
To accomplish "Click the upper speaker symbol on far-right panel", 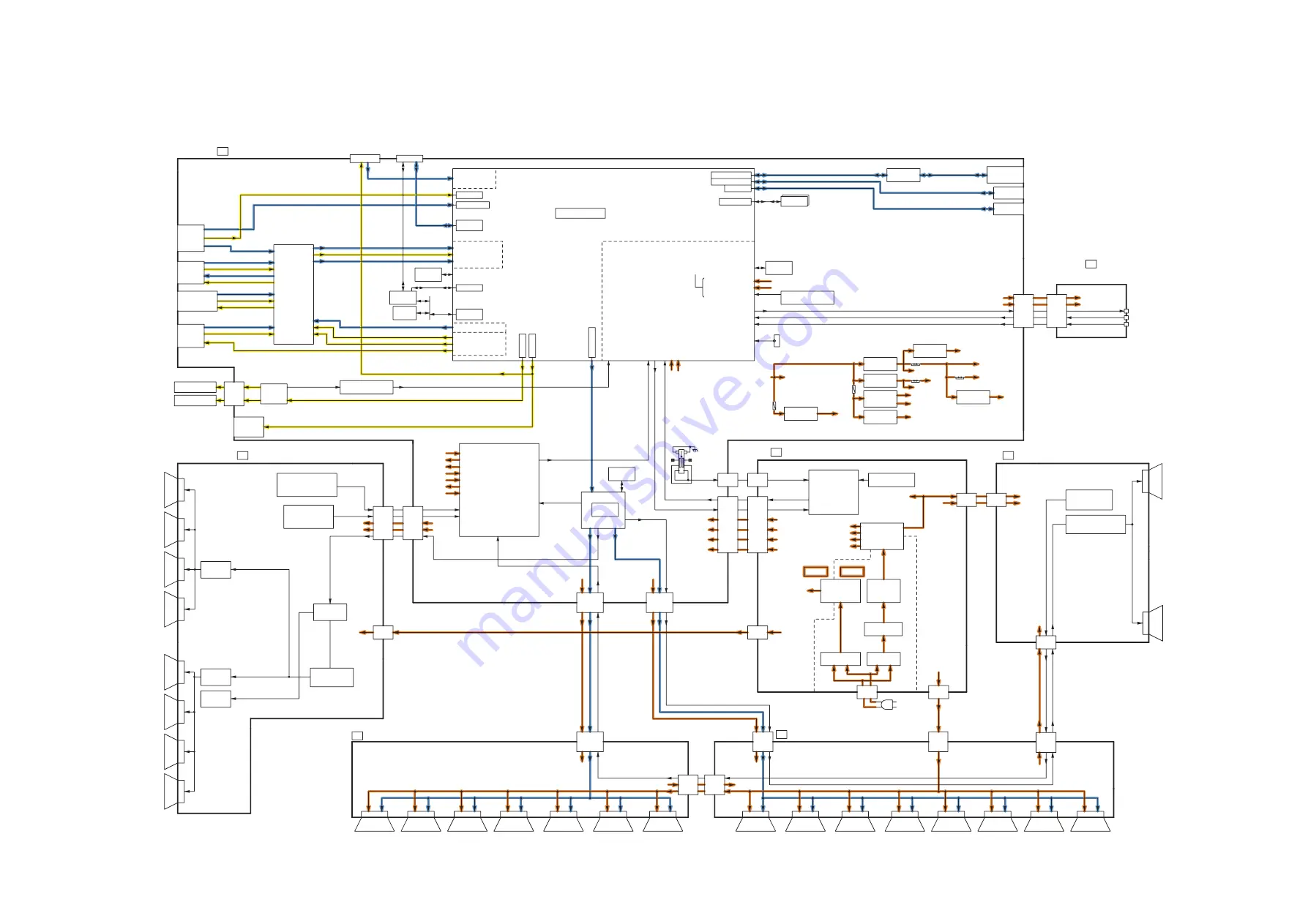I will 1152,481.
